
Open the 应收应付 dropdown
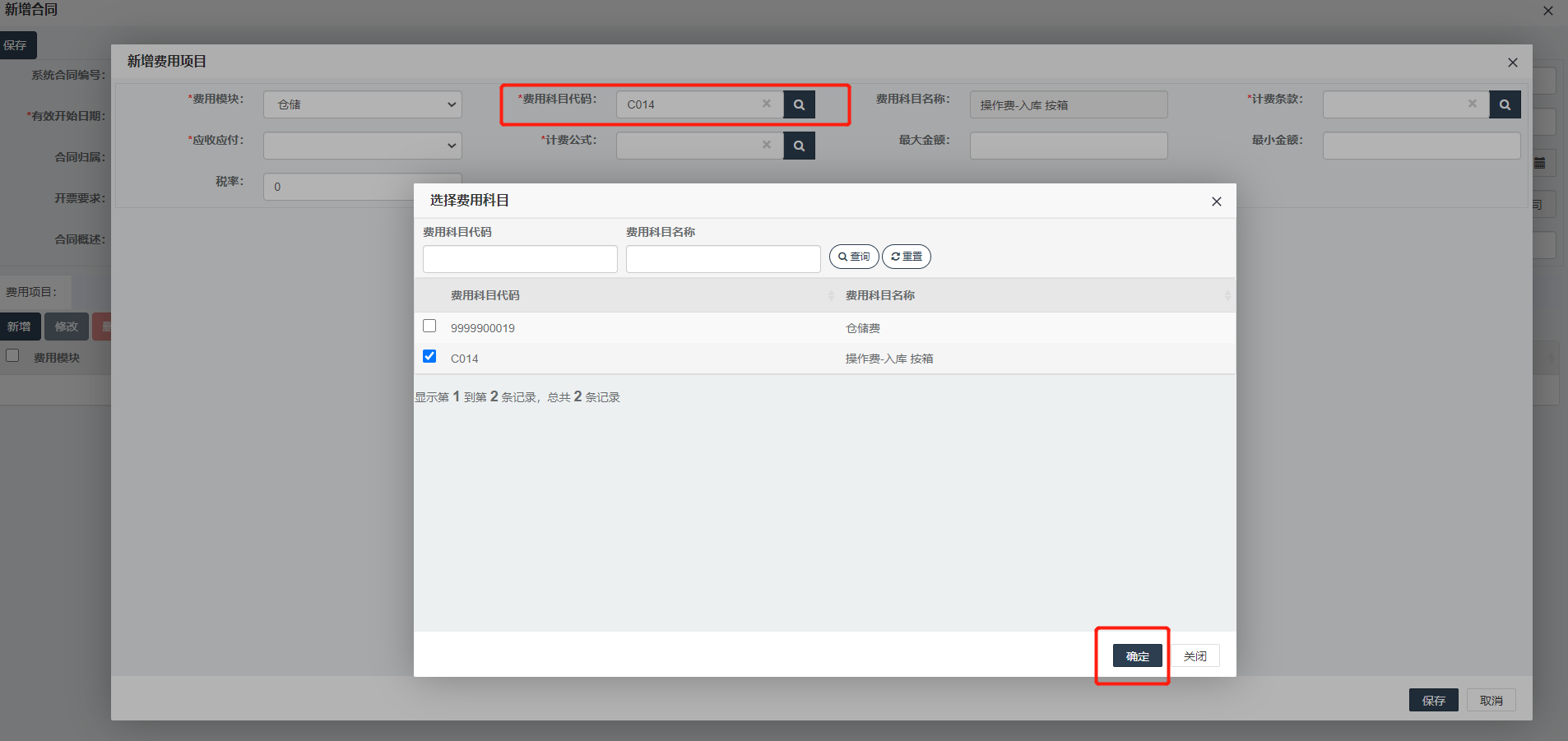[x=363, y=146]
